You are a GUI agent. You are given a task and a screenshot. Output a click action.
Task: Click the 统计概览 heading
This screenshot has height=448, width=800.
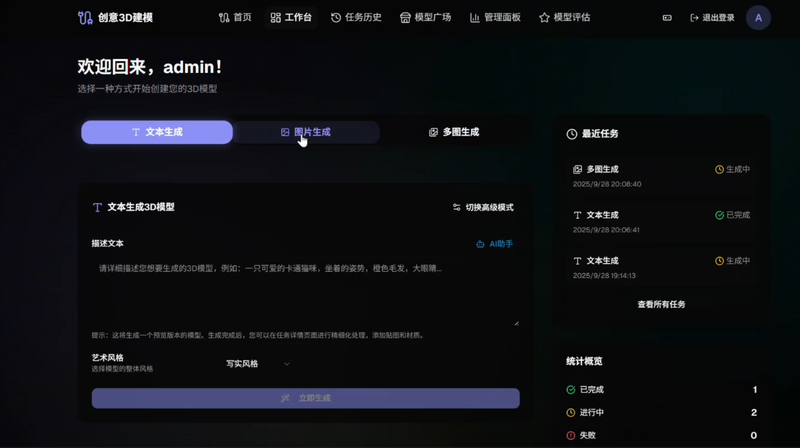click(x=584, y=361)
